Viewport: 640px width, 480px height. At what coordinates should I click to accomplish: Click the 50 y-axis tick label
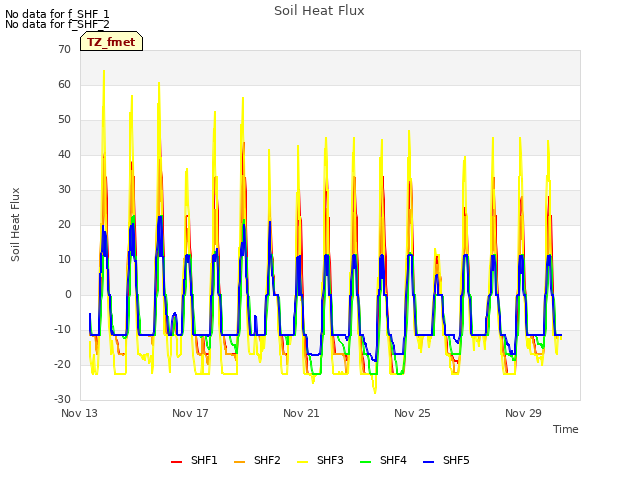(64, 120)
